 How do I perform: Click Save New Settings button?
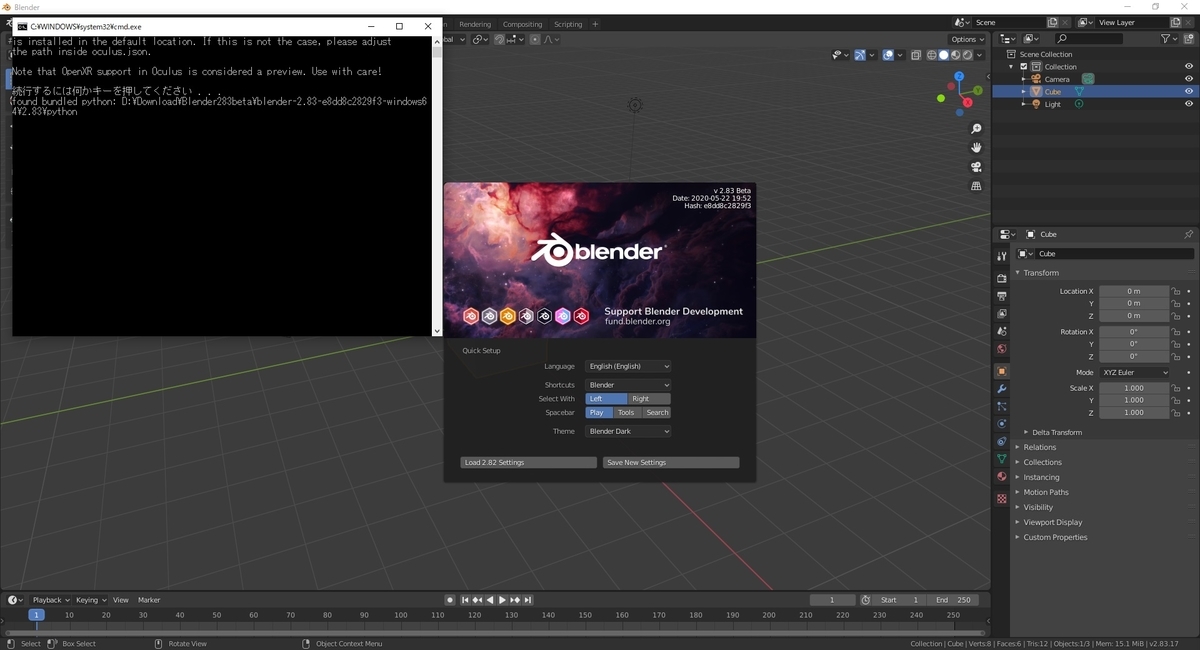click(671, 462)
